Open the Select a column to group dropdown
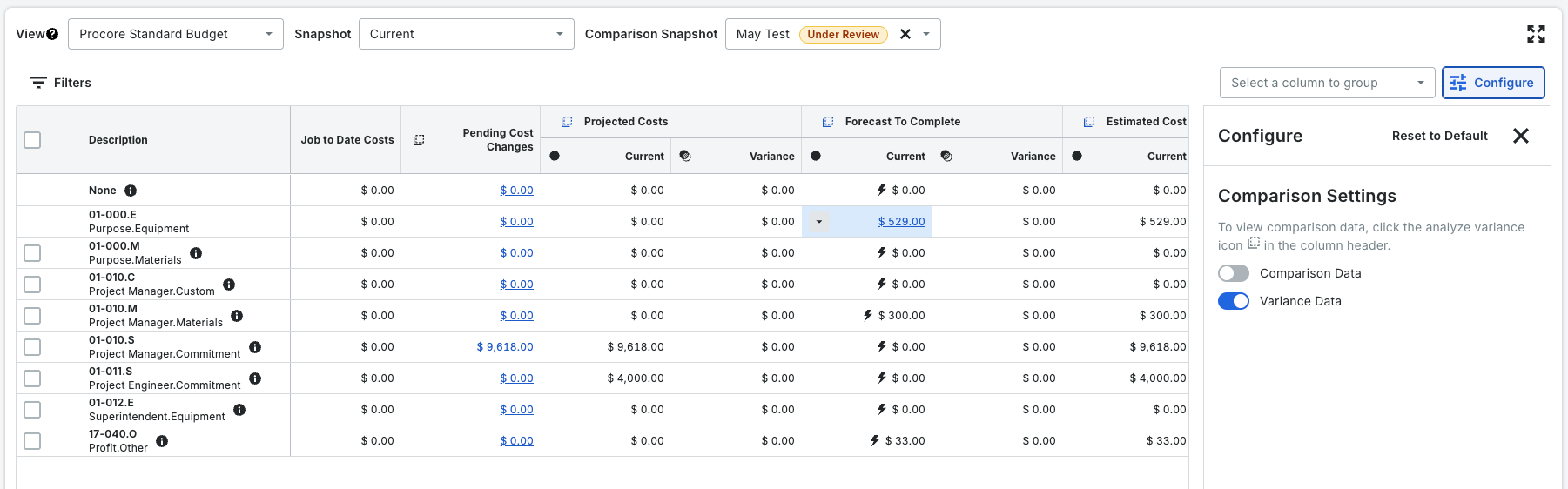The image size is (1568, 489). [x=1326, y=83]
